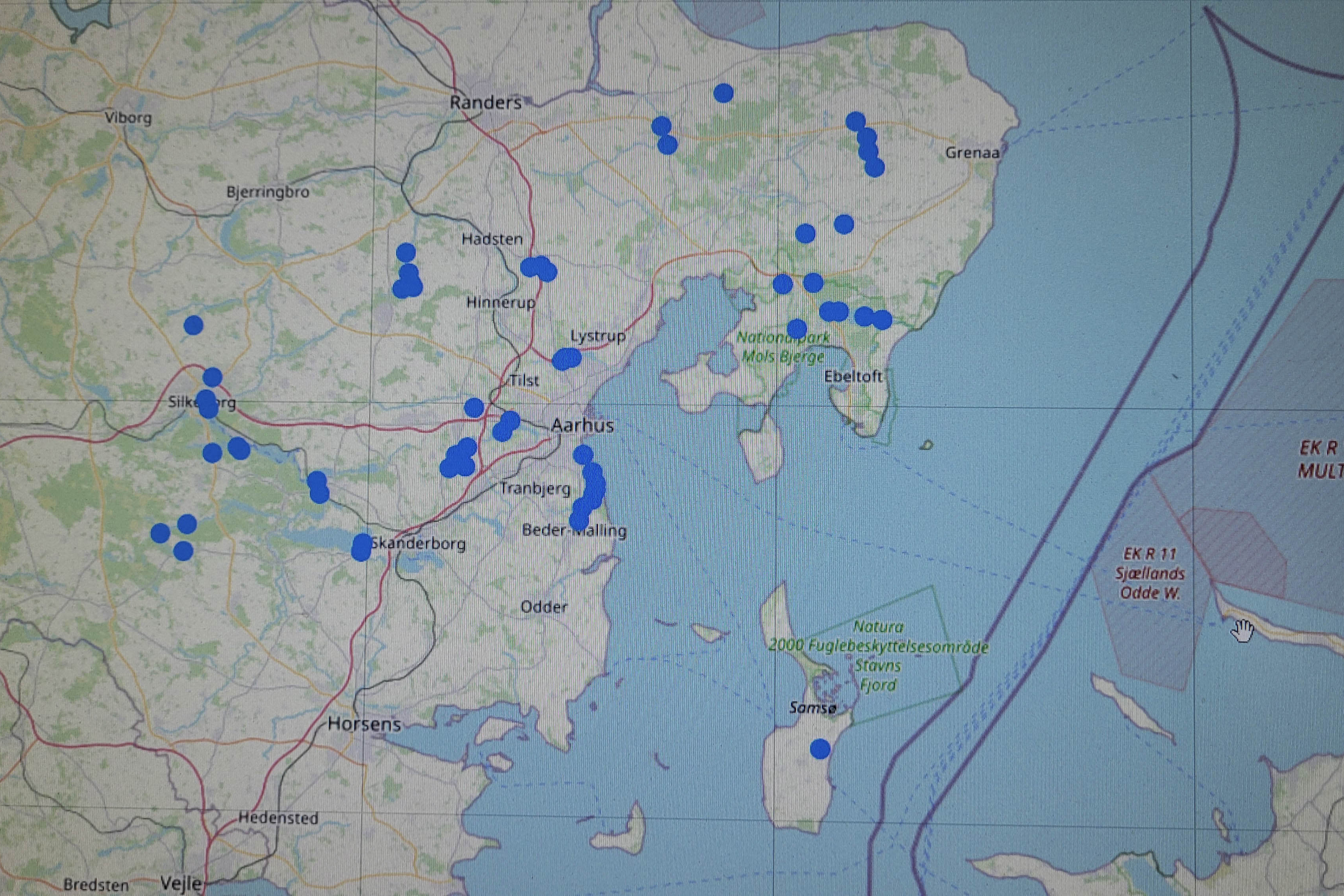Click the marker overlapping Nationalpark Mols Bjerge label

pyautogui.click(x=797, y=329)
